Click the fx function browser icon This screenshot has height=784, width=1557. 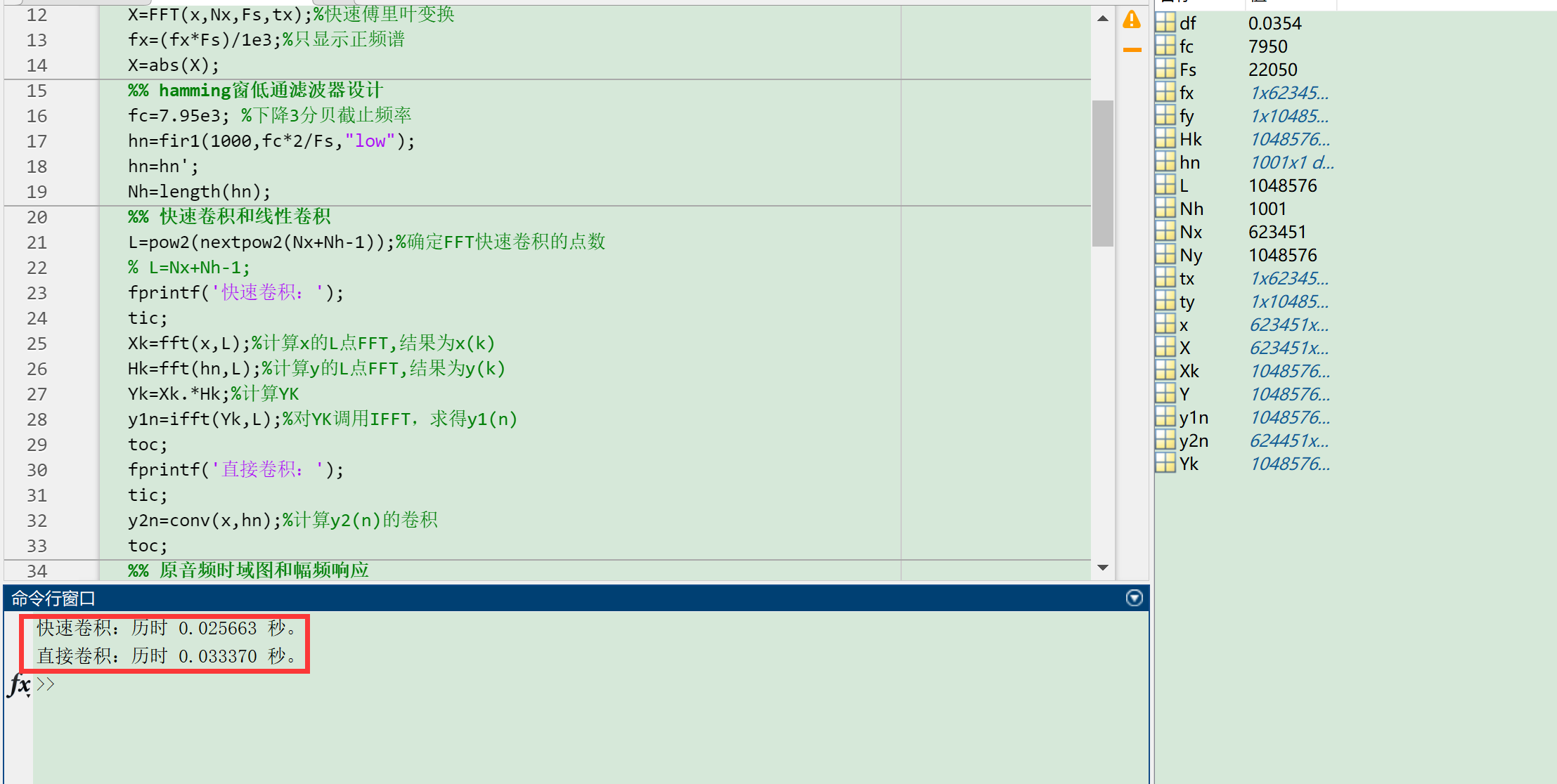pyautogui.click(x=19, y=684)
